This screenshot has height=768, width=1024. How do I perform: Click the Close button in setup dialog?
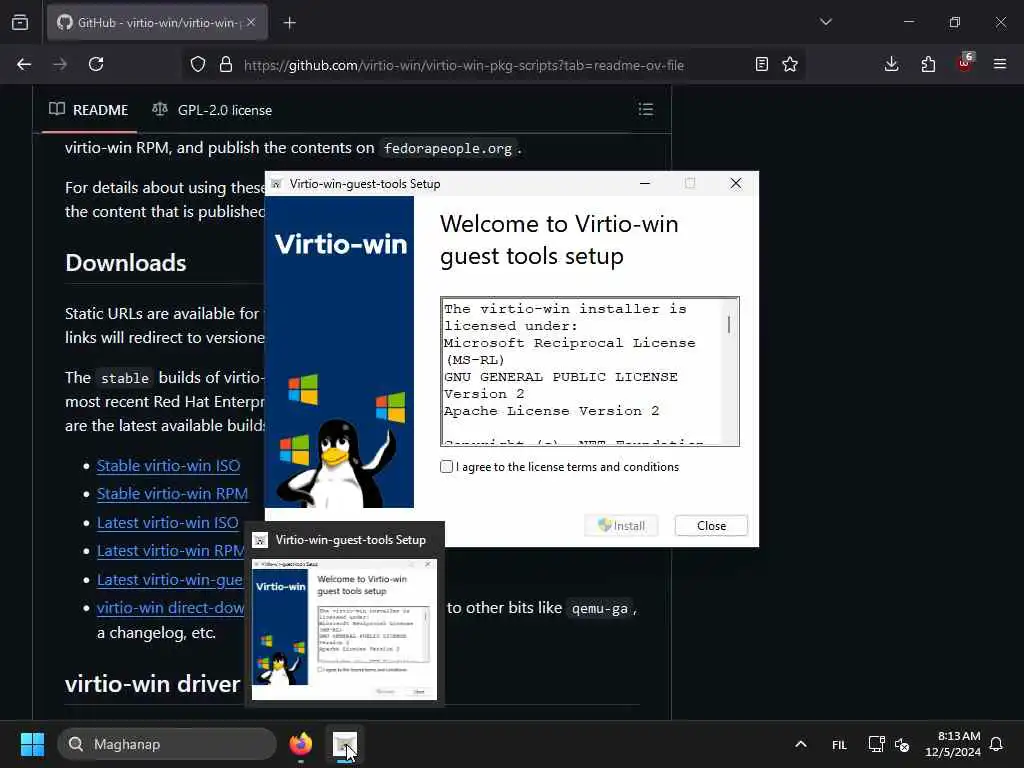(711, 526)
